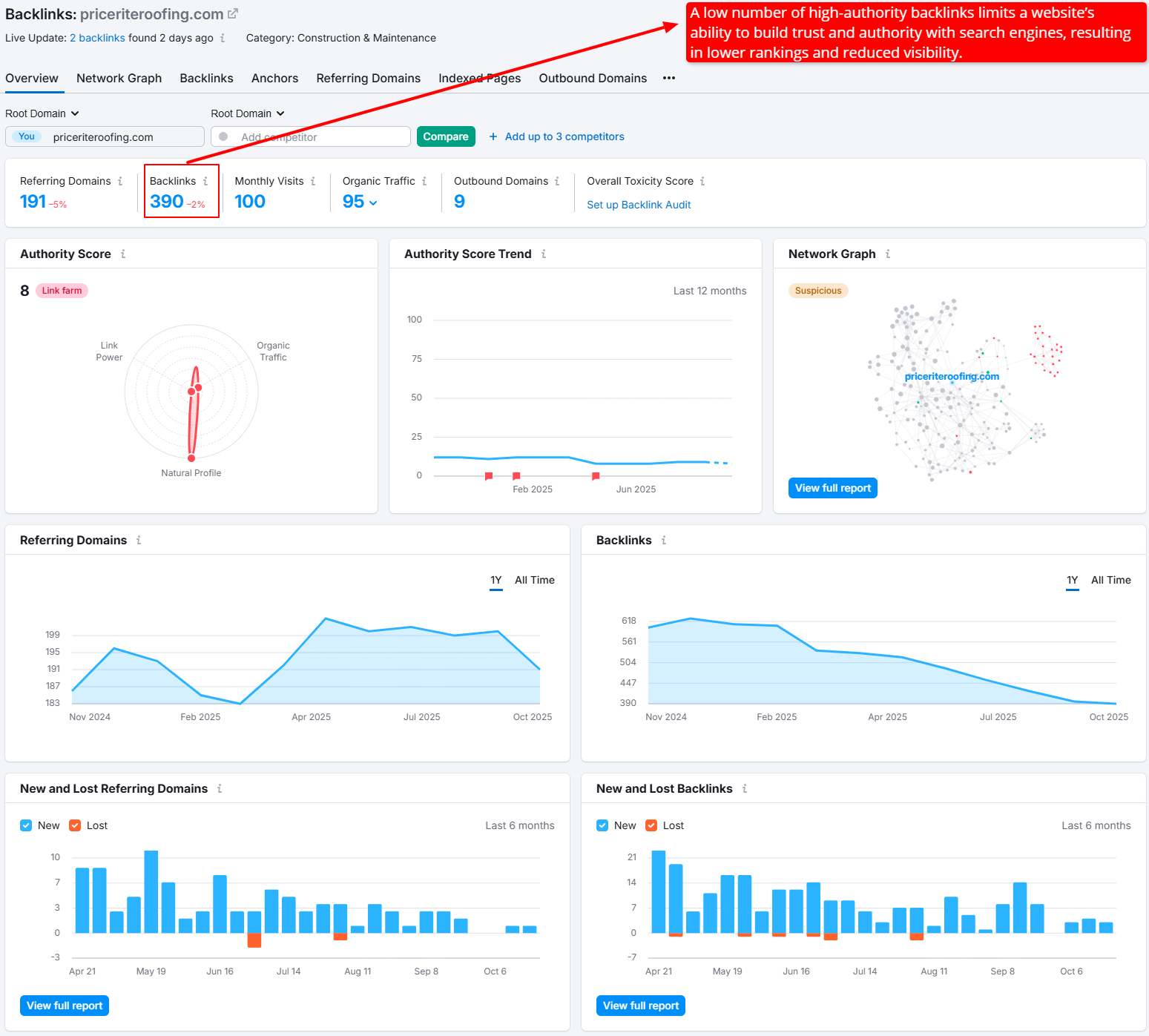Toggle Lost checkbox in New and Lost Backlinks

tap(651, 825)
